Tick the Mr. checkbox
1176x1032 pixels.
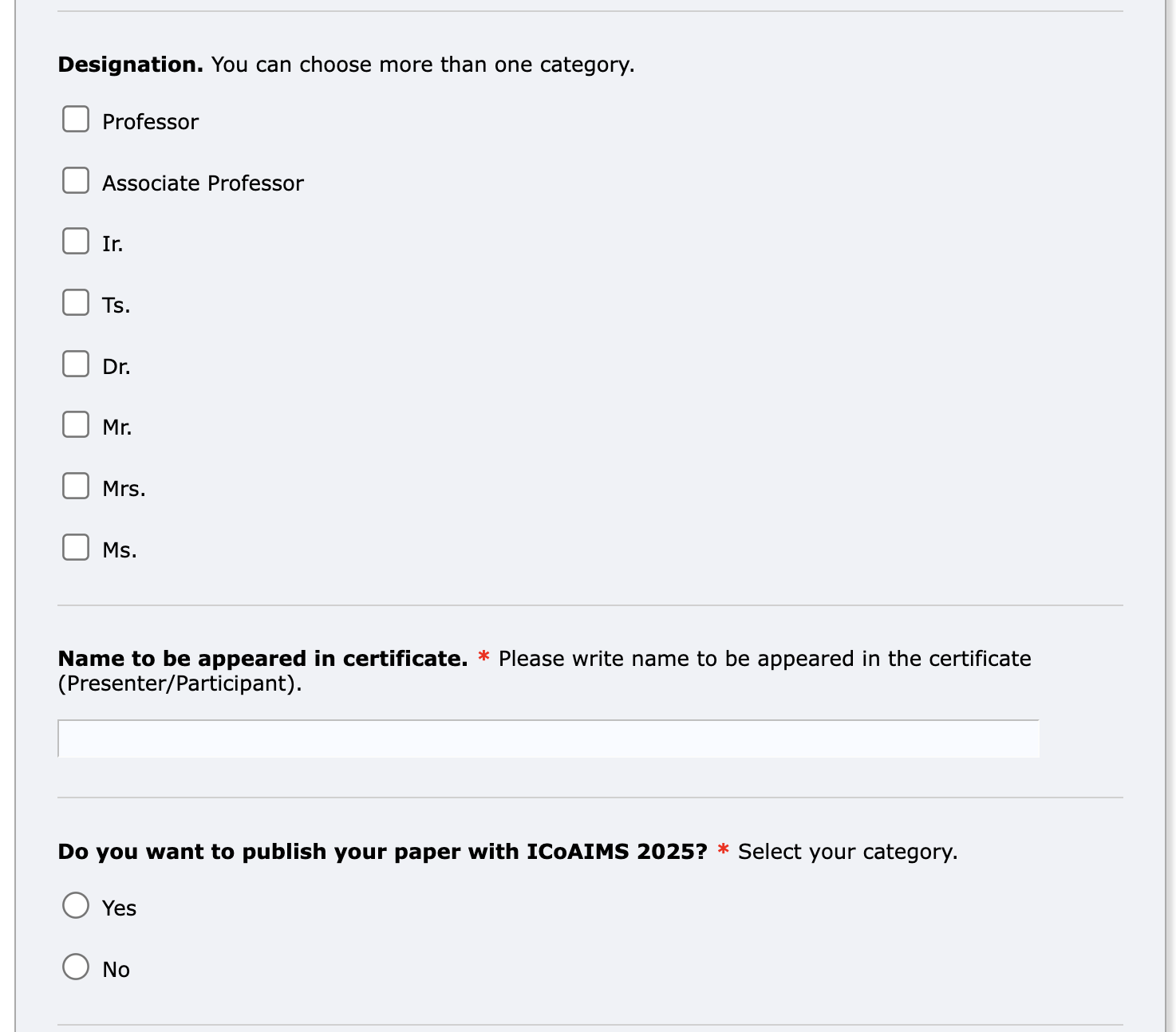[x=76, y=424]
